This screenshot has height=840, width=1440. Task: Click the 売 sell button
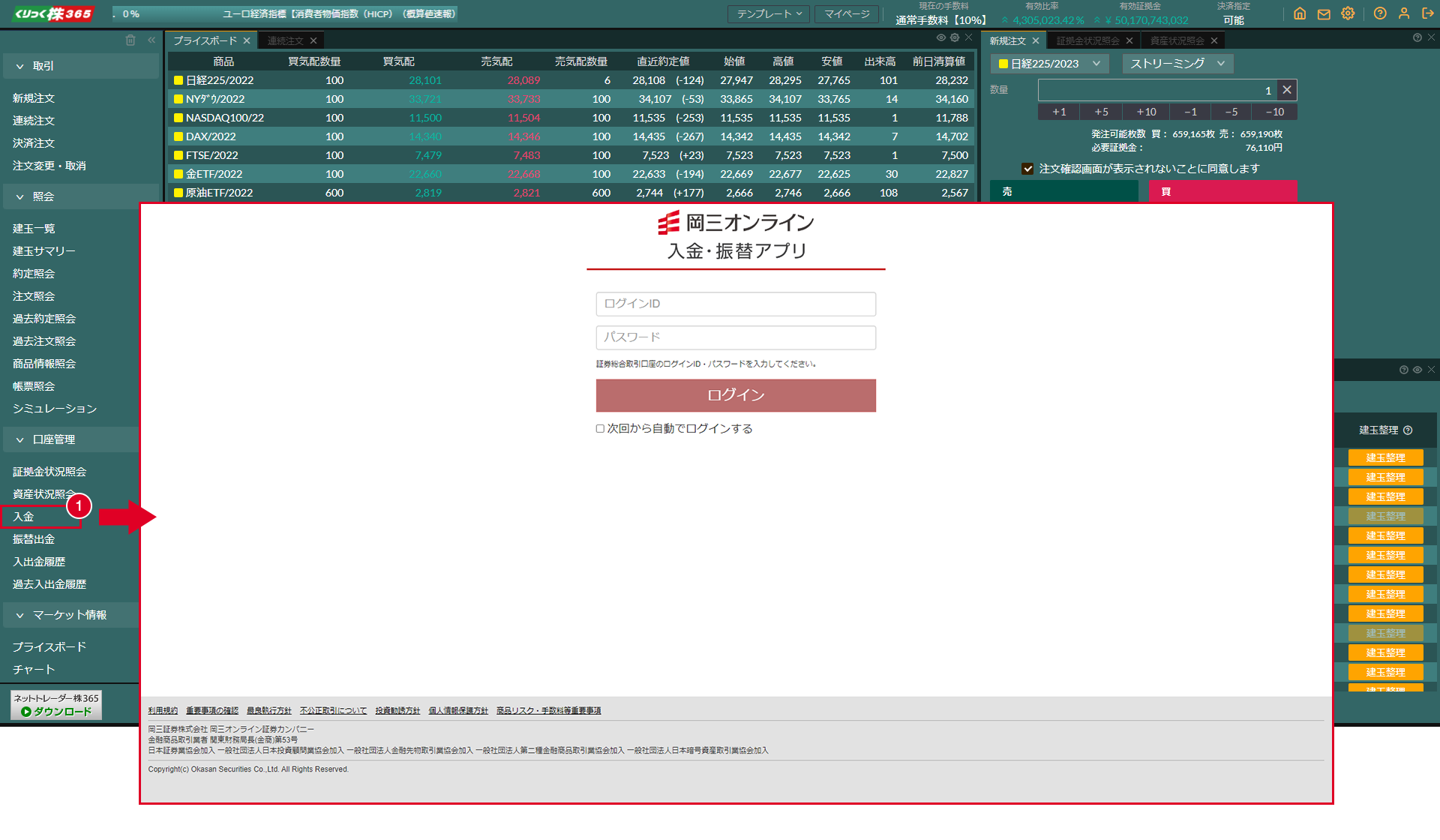[x=1064, y=192]
